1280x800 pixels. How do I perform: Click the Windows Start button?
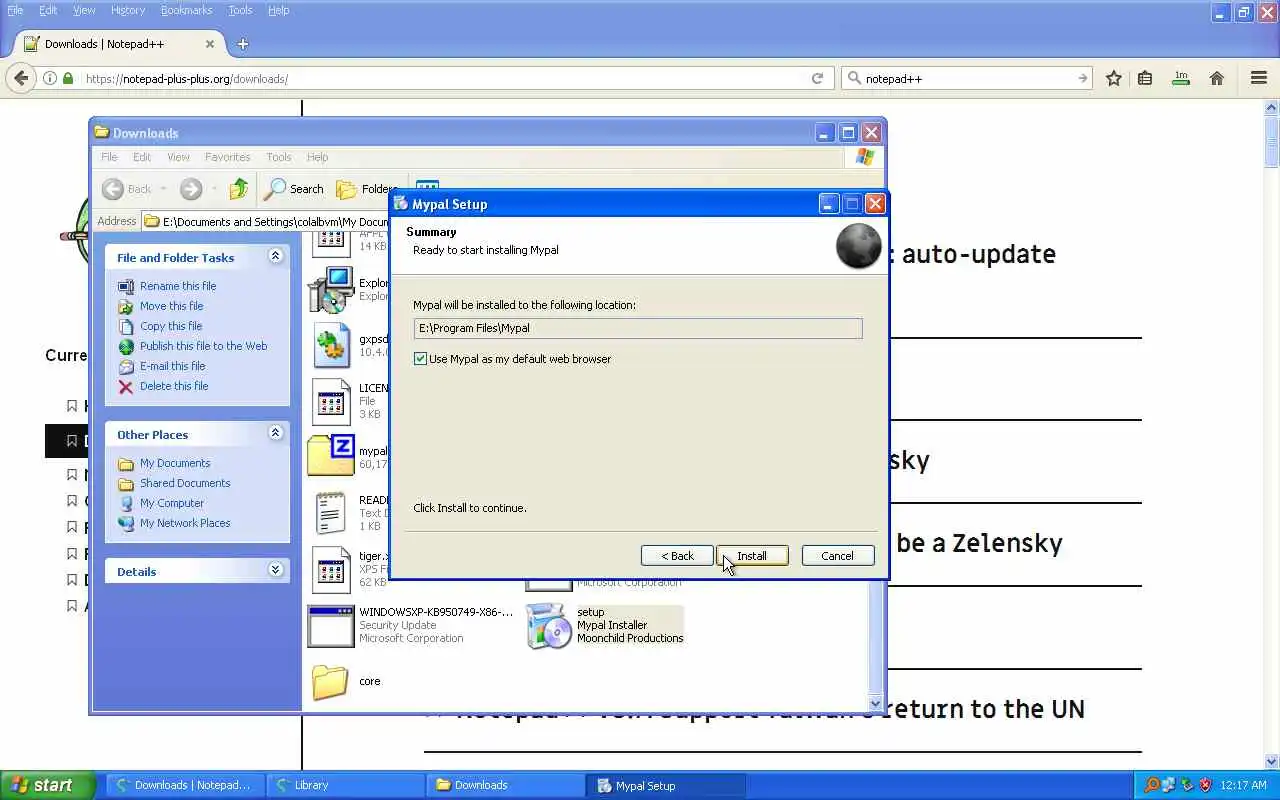pos(48,785)
